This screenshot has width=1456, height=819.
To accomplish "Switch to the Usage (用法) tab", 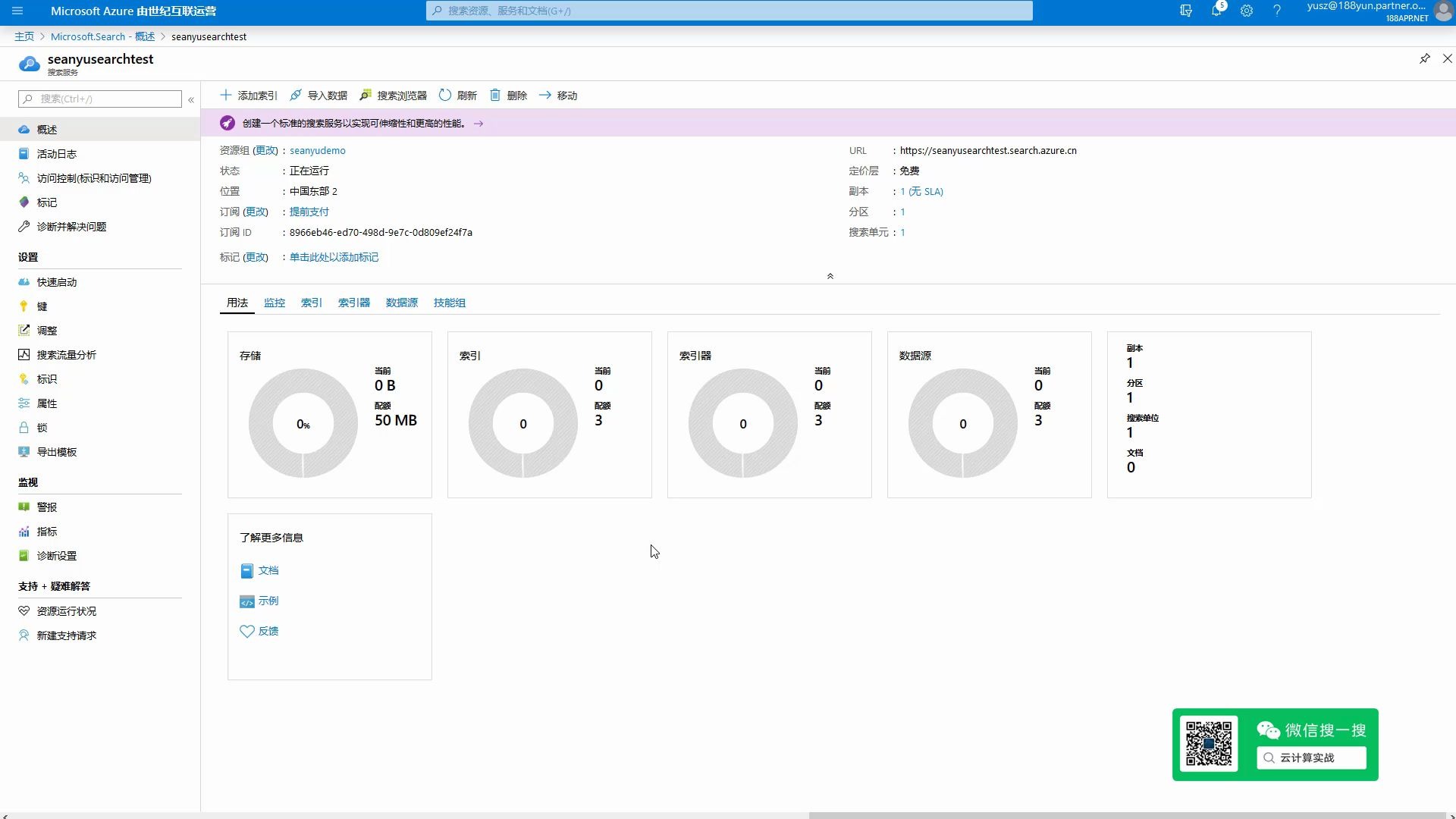I will coord(237,303).
